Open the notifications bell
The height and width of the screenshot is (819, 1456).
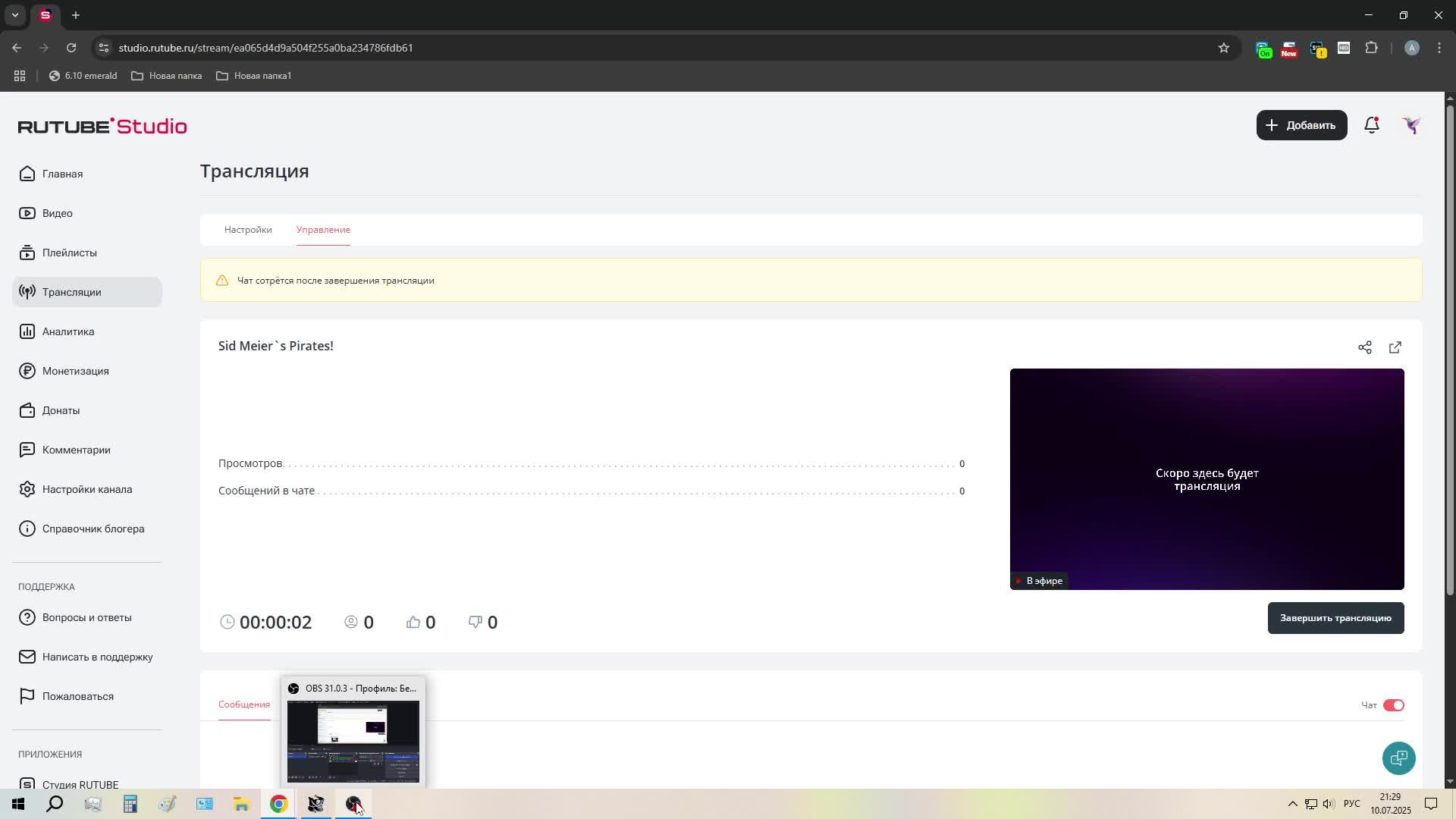(1372, 125)
